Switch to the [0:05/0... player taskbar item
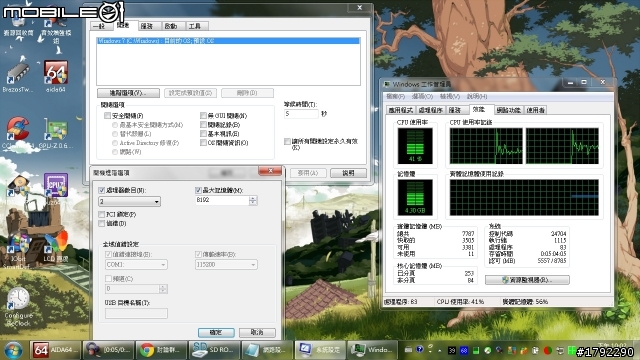The image size is (640, 360). pyautogui.click(x=109, y=350)
